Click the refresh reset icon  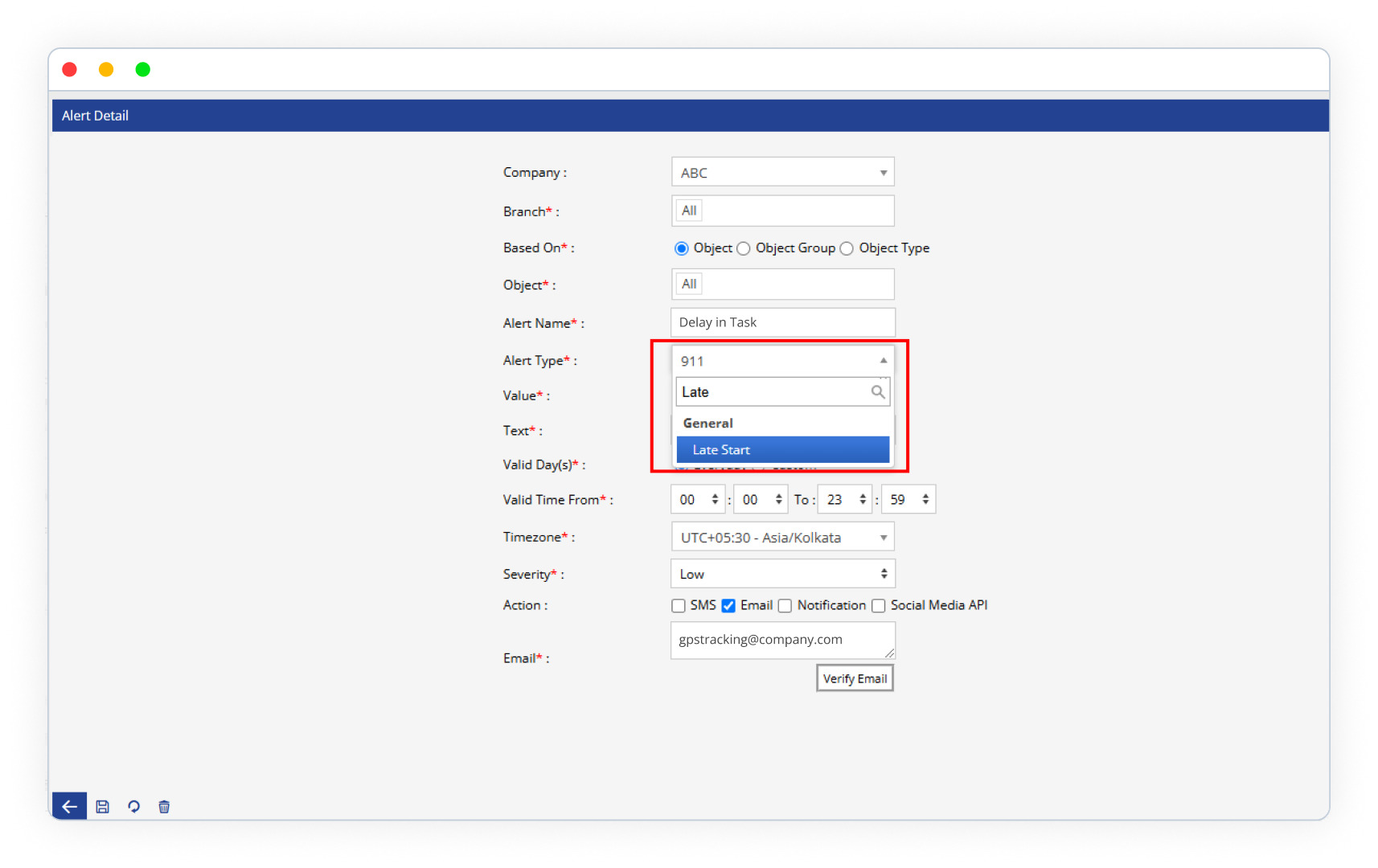click(x=133, y=806)
